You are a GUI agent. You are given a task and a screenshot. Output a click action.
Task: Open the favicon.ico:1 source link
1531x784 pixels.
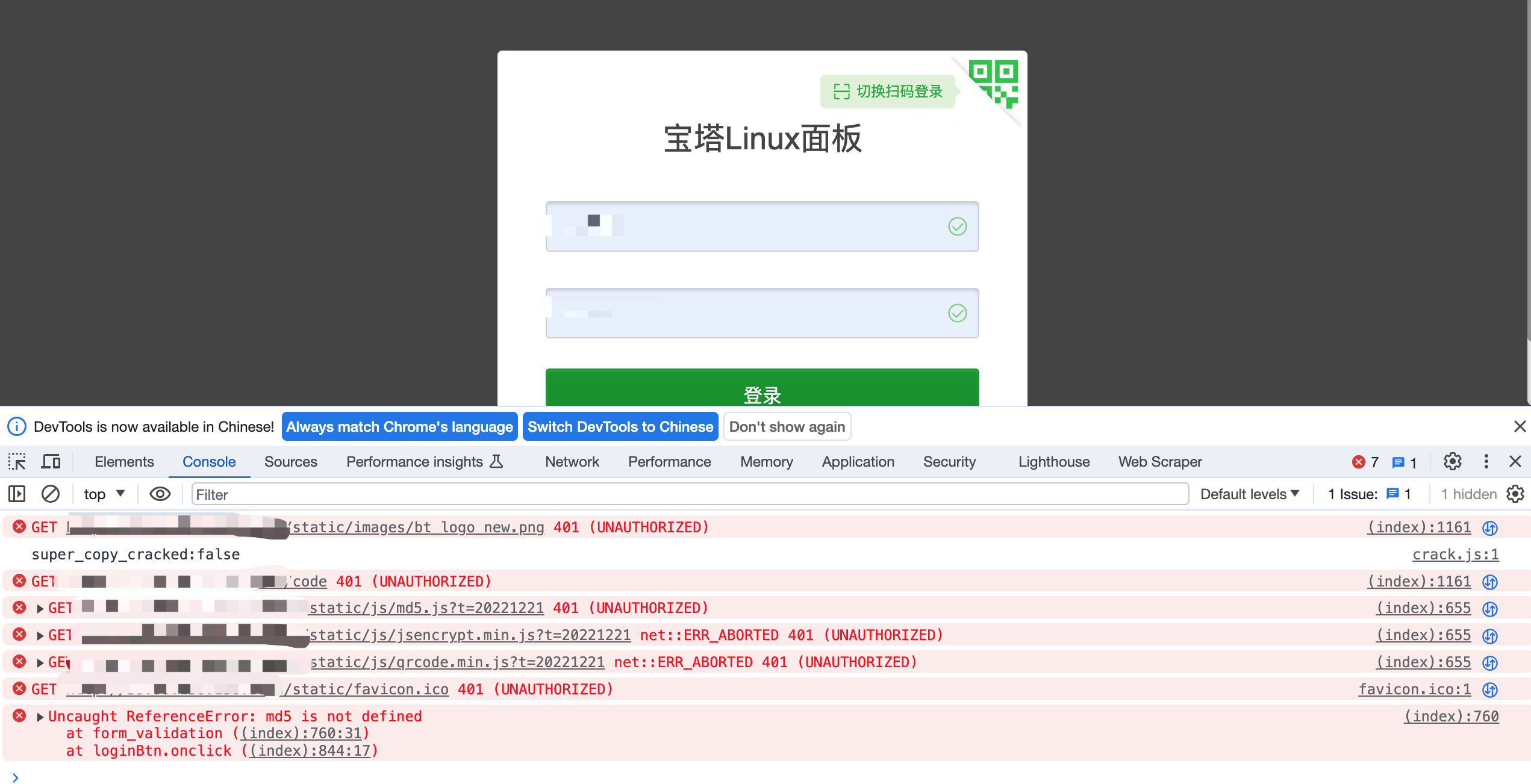1415,689
